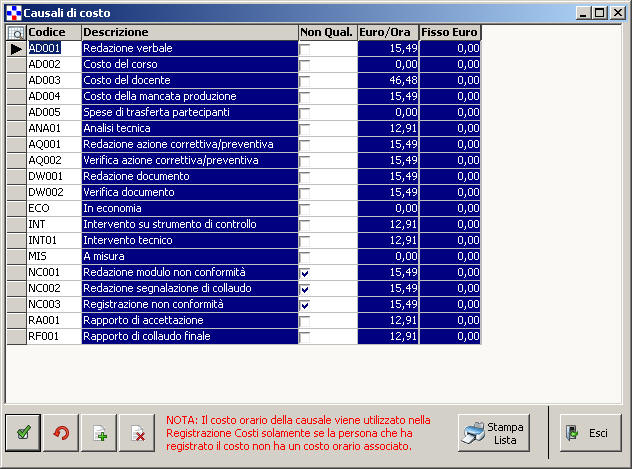Uncheck Non Qual. for NC001 row
632x469 pixels.
click(x=305, y=273)
